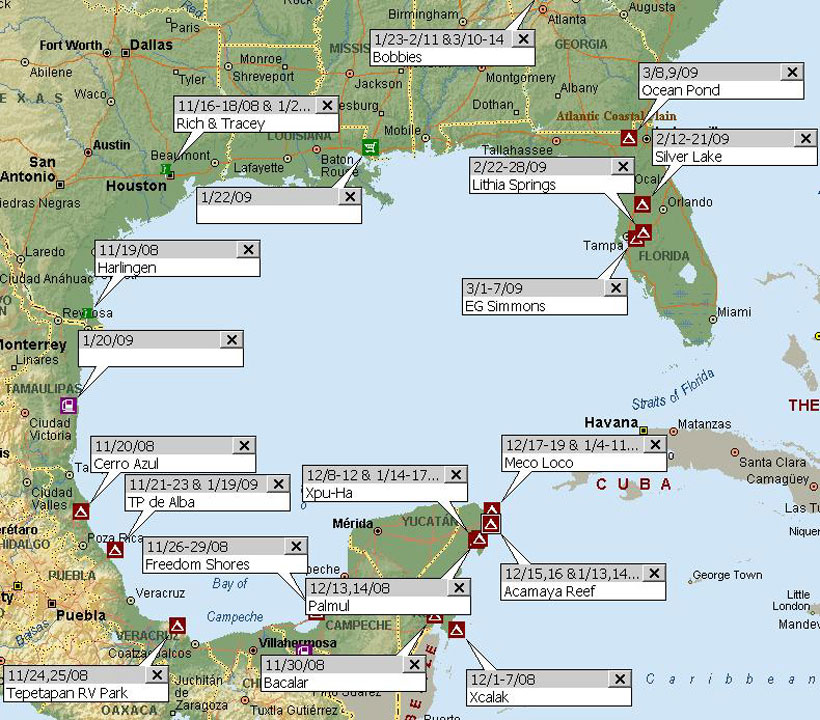This screenshot has height=720, width=820.
Task: Select the Ocean Pond campsite marker east of Tallahassee
Action: point(629,138)
